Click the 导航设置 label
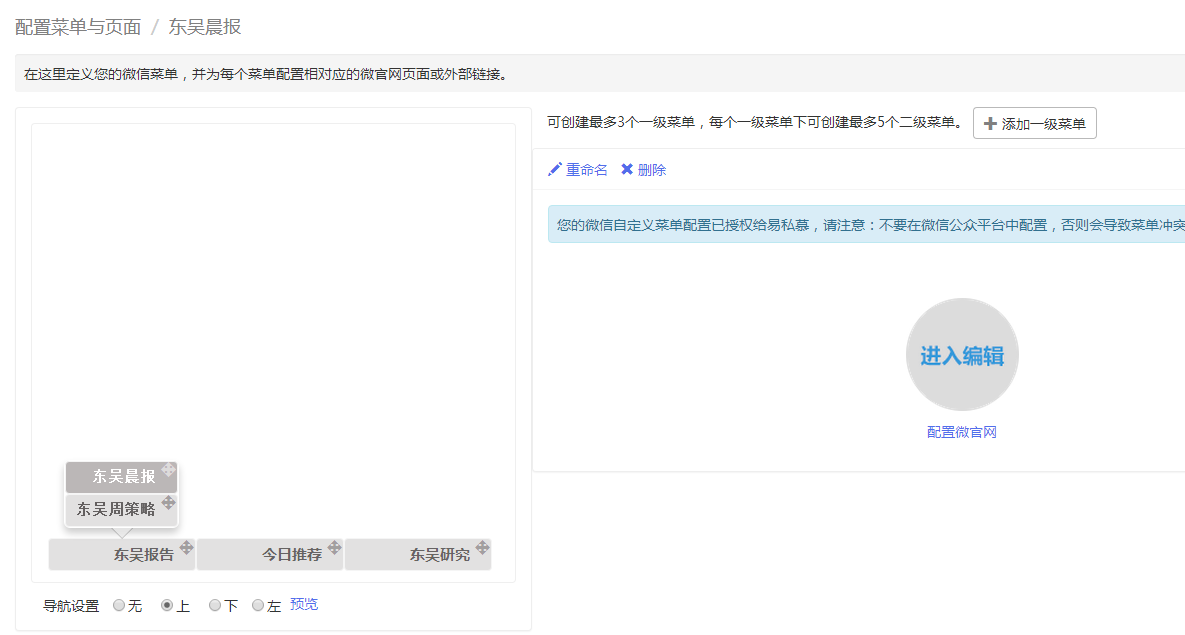The width and height of the screenshot is (1185, 635). click(x=71, y=606)
